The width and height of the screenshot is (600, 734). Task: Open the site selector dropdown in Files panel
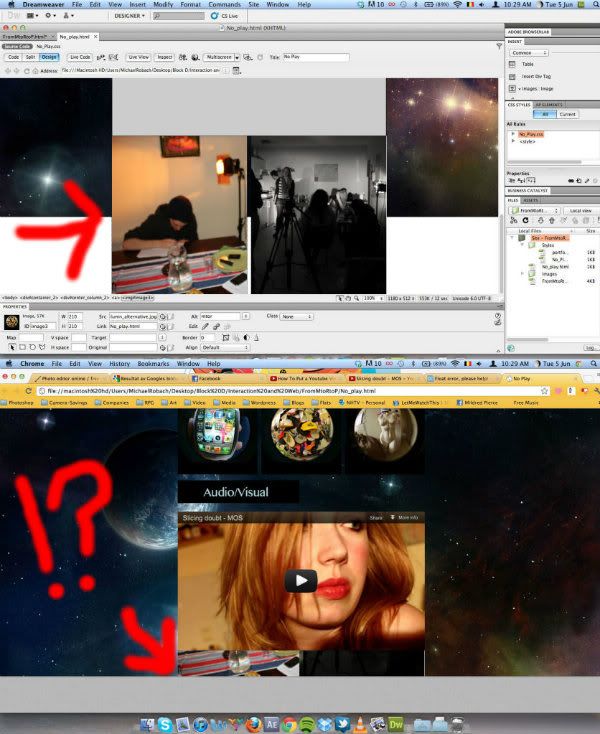coord(535,211)
